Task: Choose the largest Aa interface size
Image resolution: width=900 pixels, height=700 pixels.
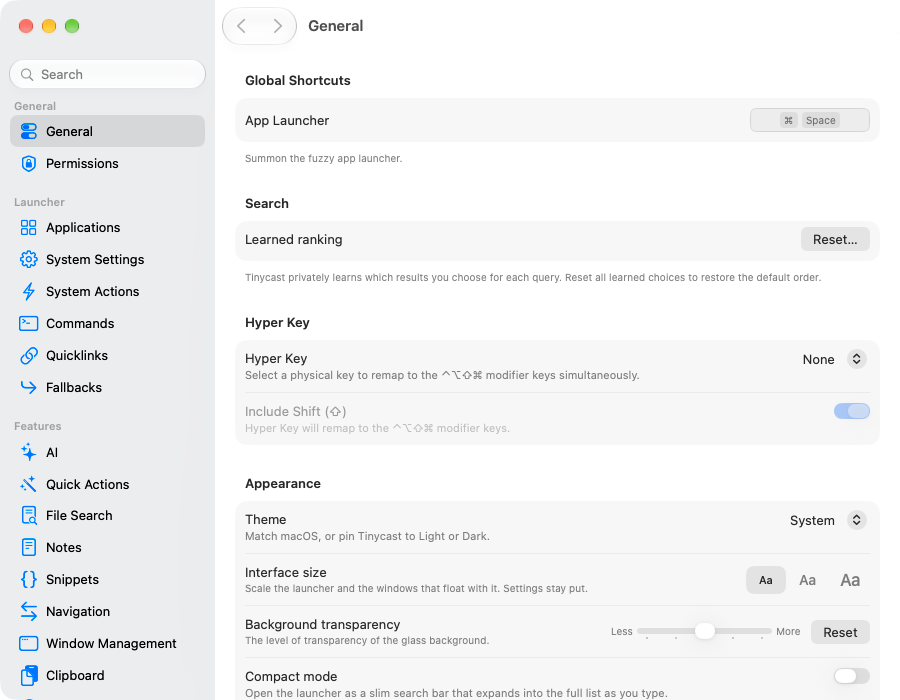Action: (850, 580)
